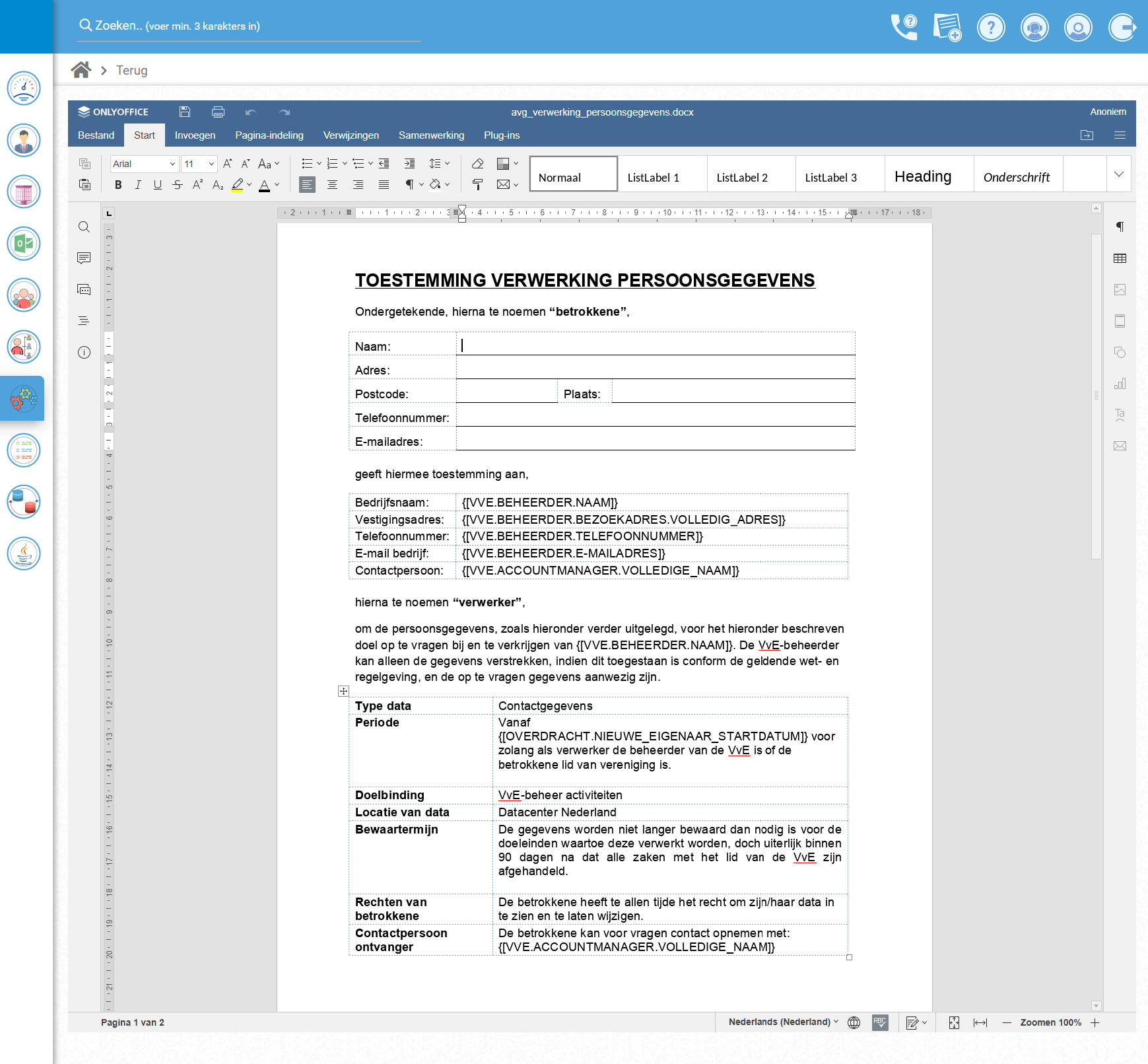Open Nederlands (Nederland) language dropdown
The image size is (1148, 1064).
784,1022
